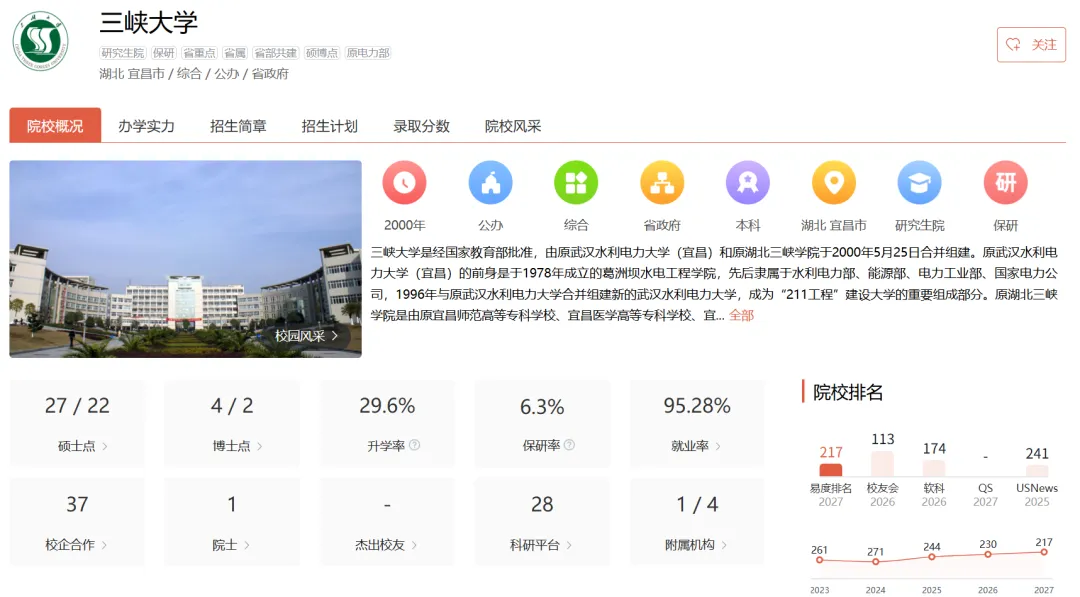
Task: Click the 三峡大学 page title
Action: coord(149,23)
